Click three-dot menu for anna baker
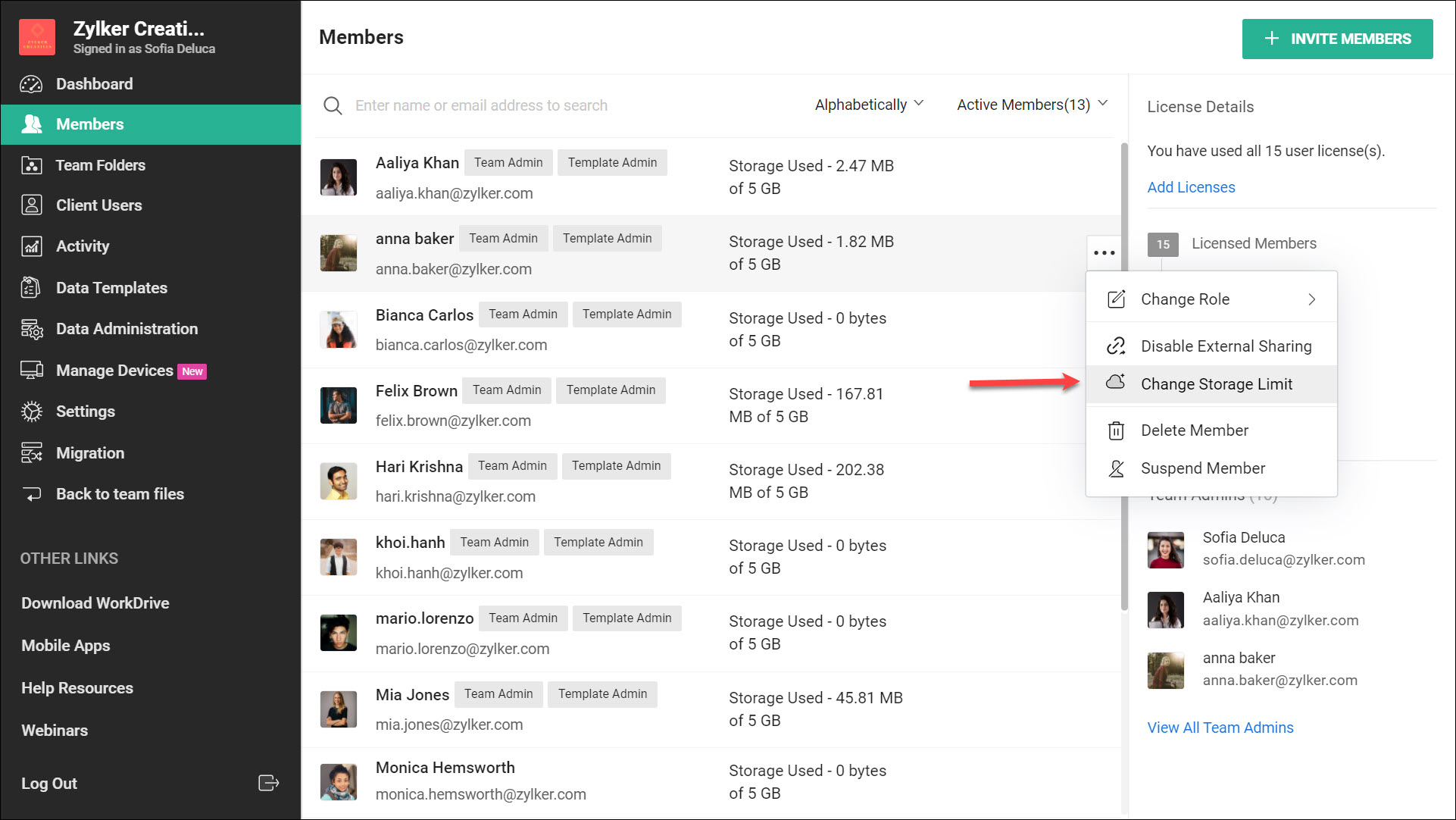 (1104, 252)
